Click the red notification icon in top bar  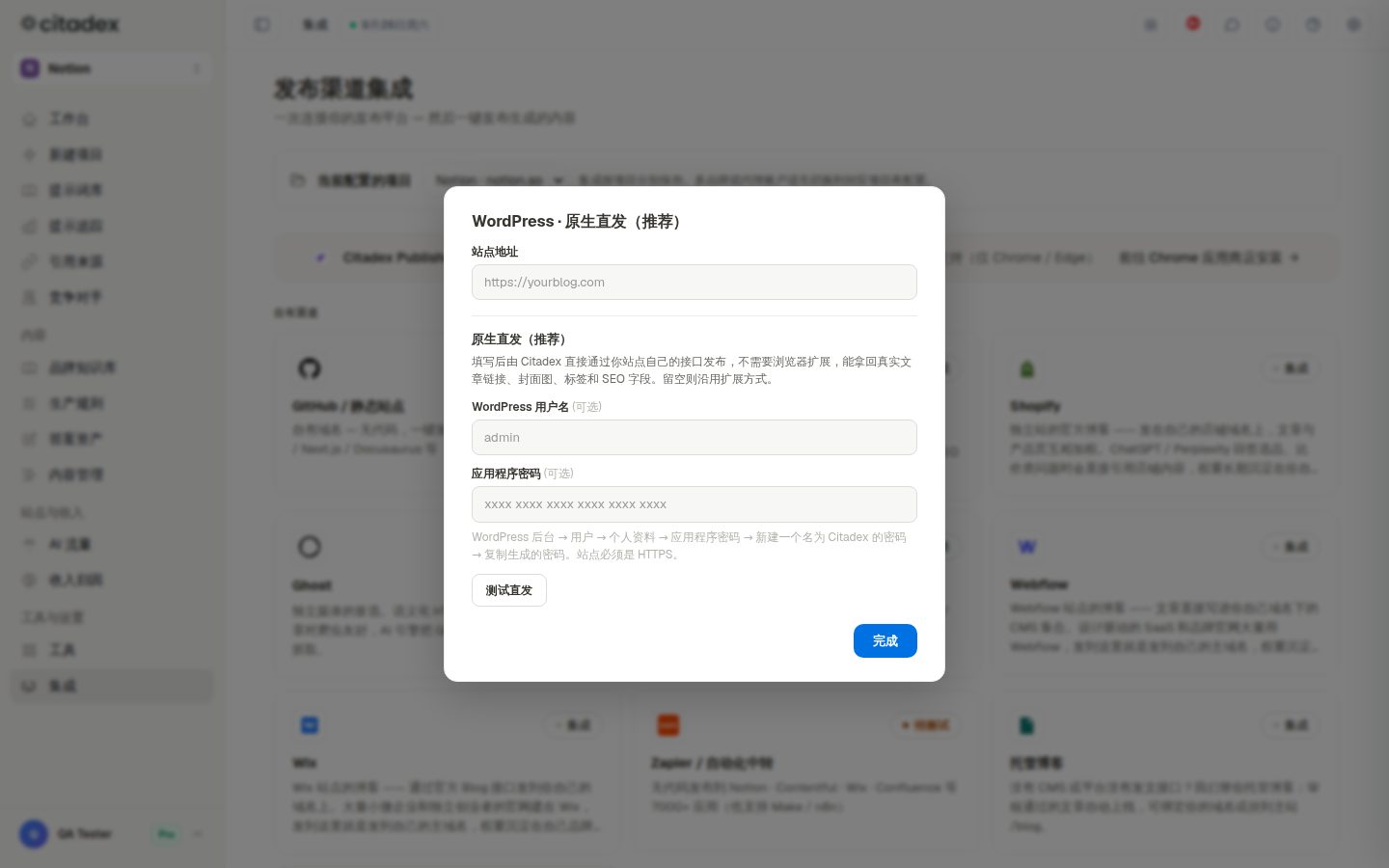[x=1192, y=23]
